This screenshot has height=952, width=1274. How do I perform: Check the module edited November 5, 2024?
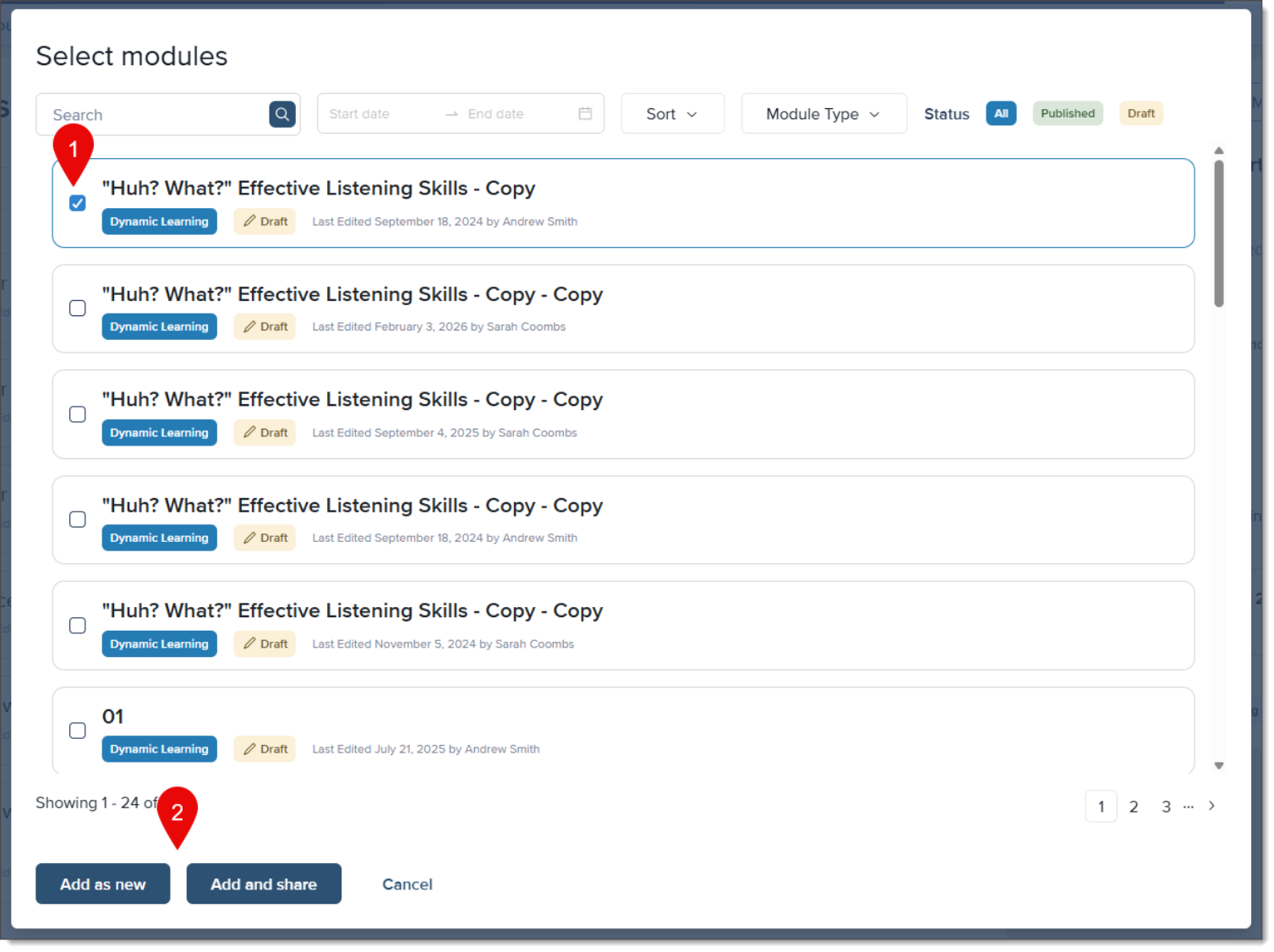78,626
